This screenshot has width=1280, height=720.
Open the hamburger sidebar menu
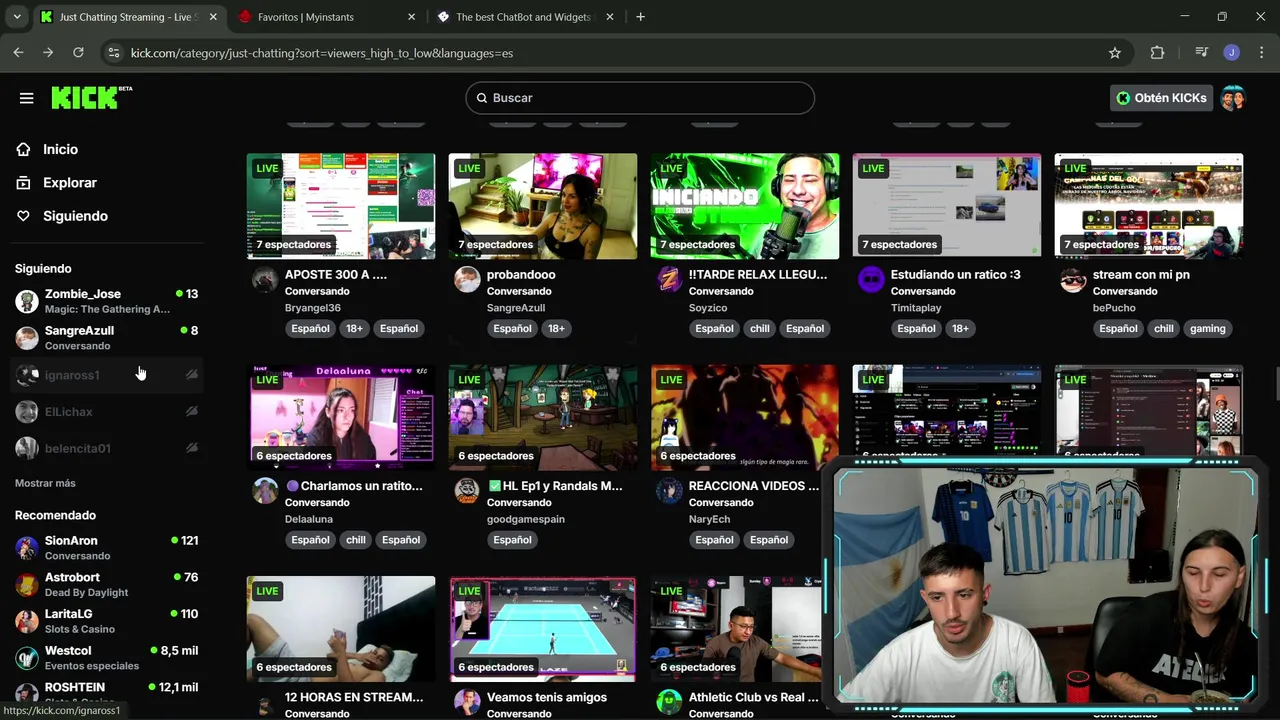coord(27,98)
